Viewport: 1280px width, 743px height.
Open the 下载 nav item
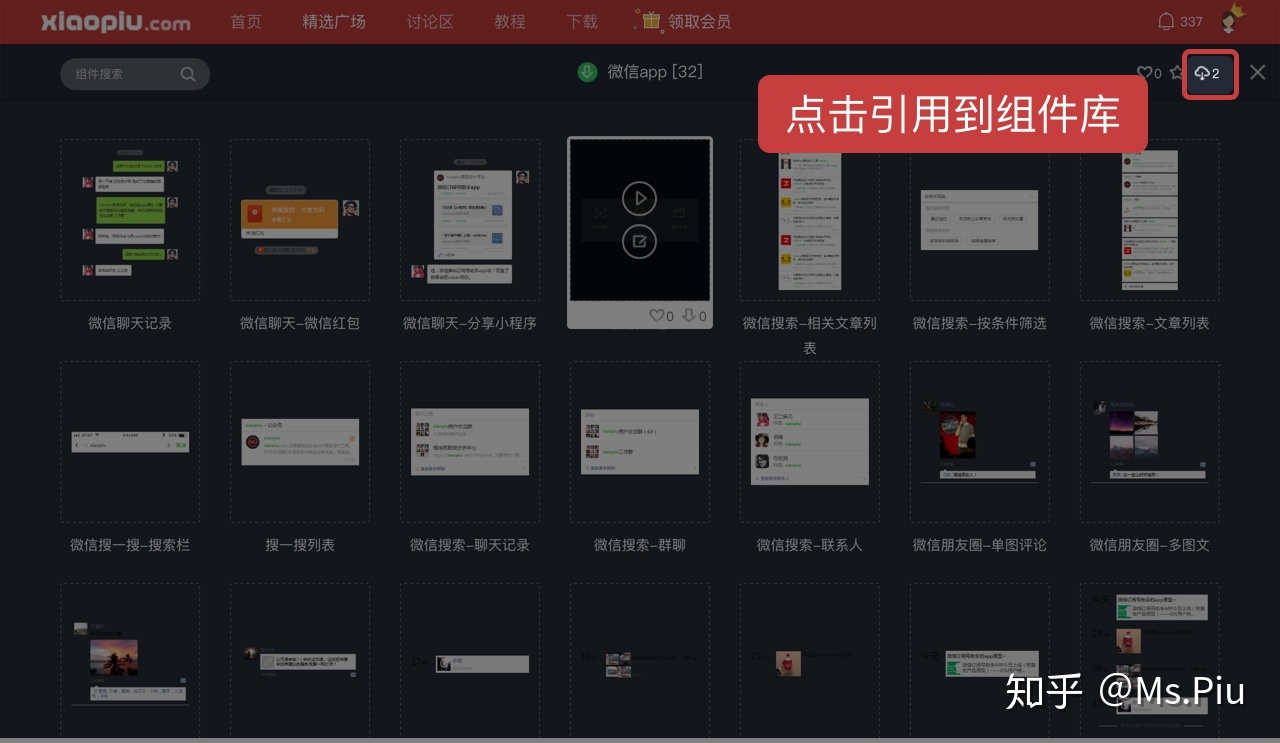click(582, 21)
